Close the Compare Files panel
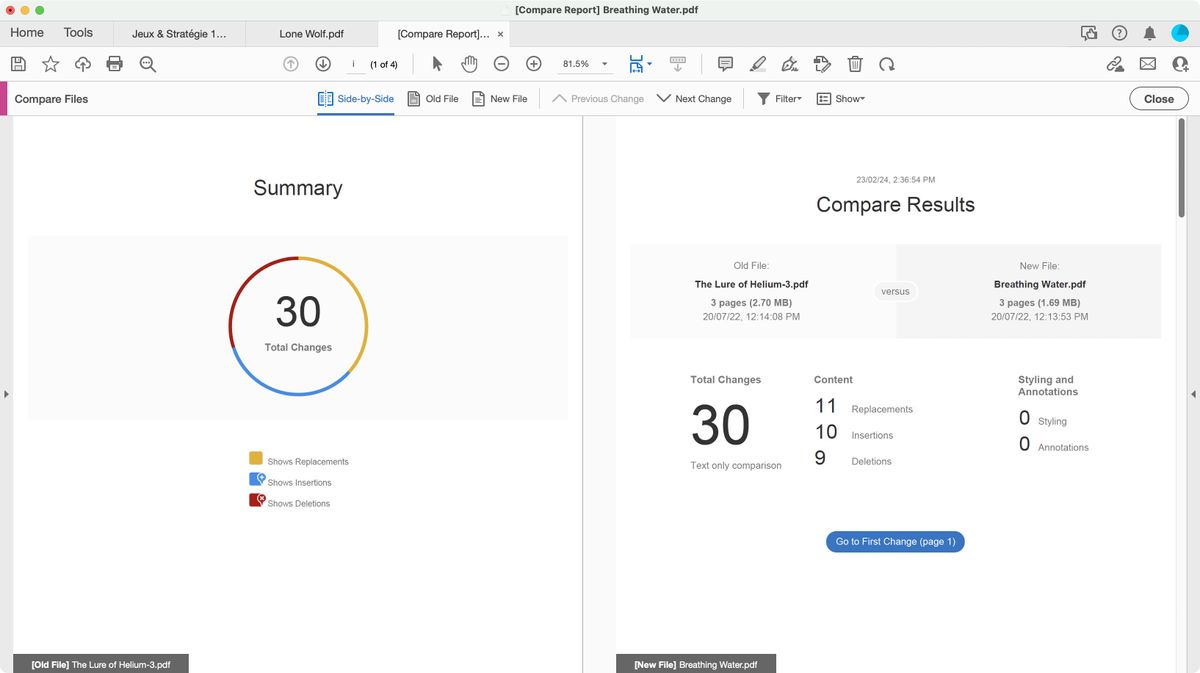This screenshot has height=673, width=1200. (1158, 98)
